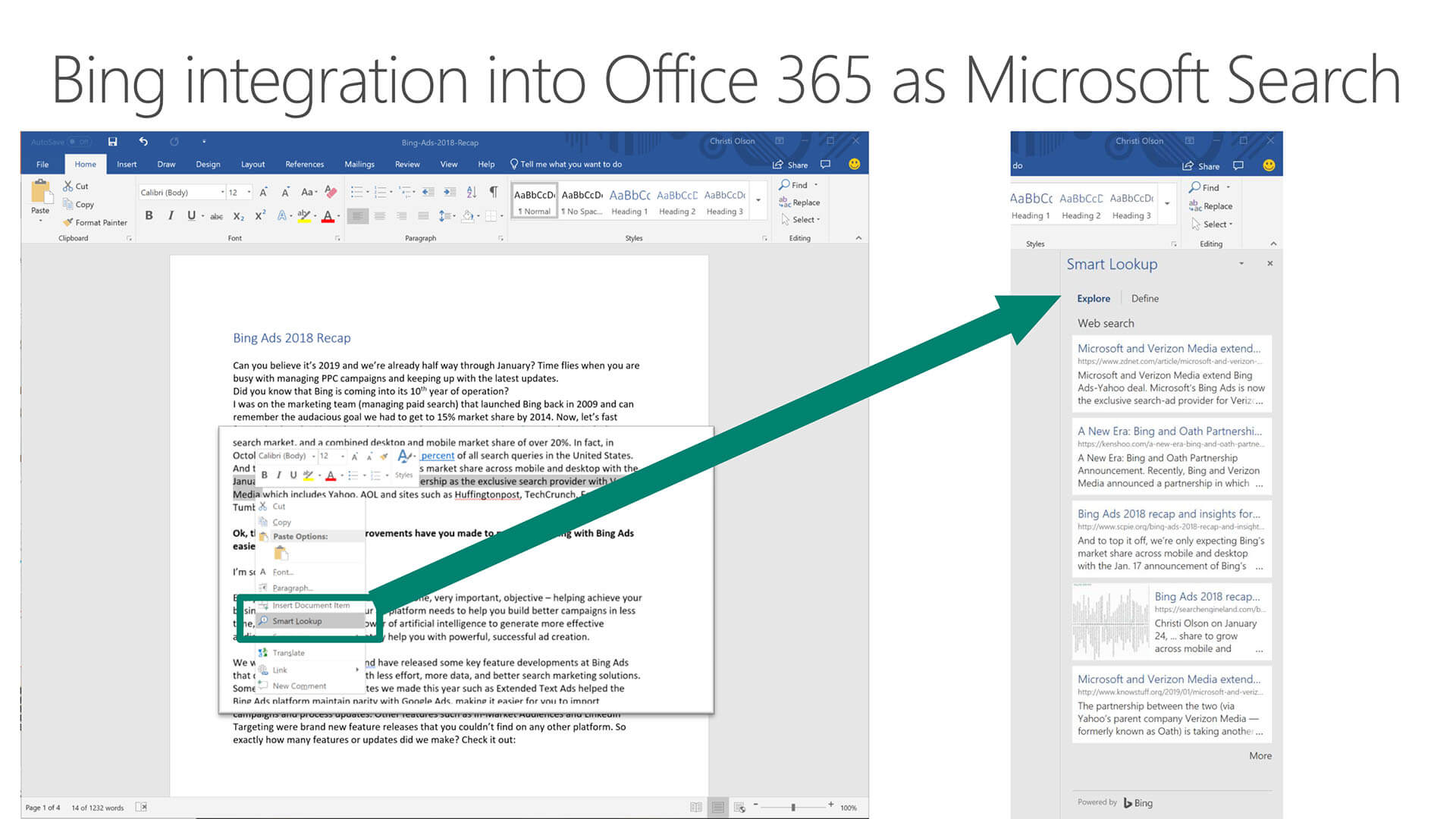Open the Insert ribbon tab
The height and width of the screenshot is (819, 1456).
click(x=127, y=165)
